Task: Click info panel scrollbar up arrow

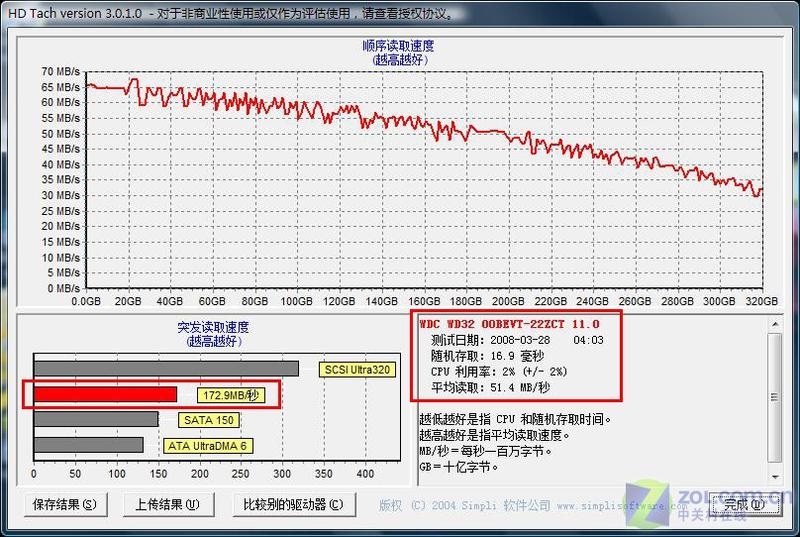Action: click(x=775, y=324)
